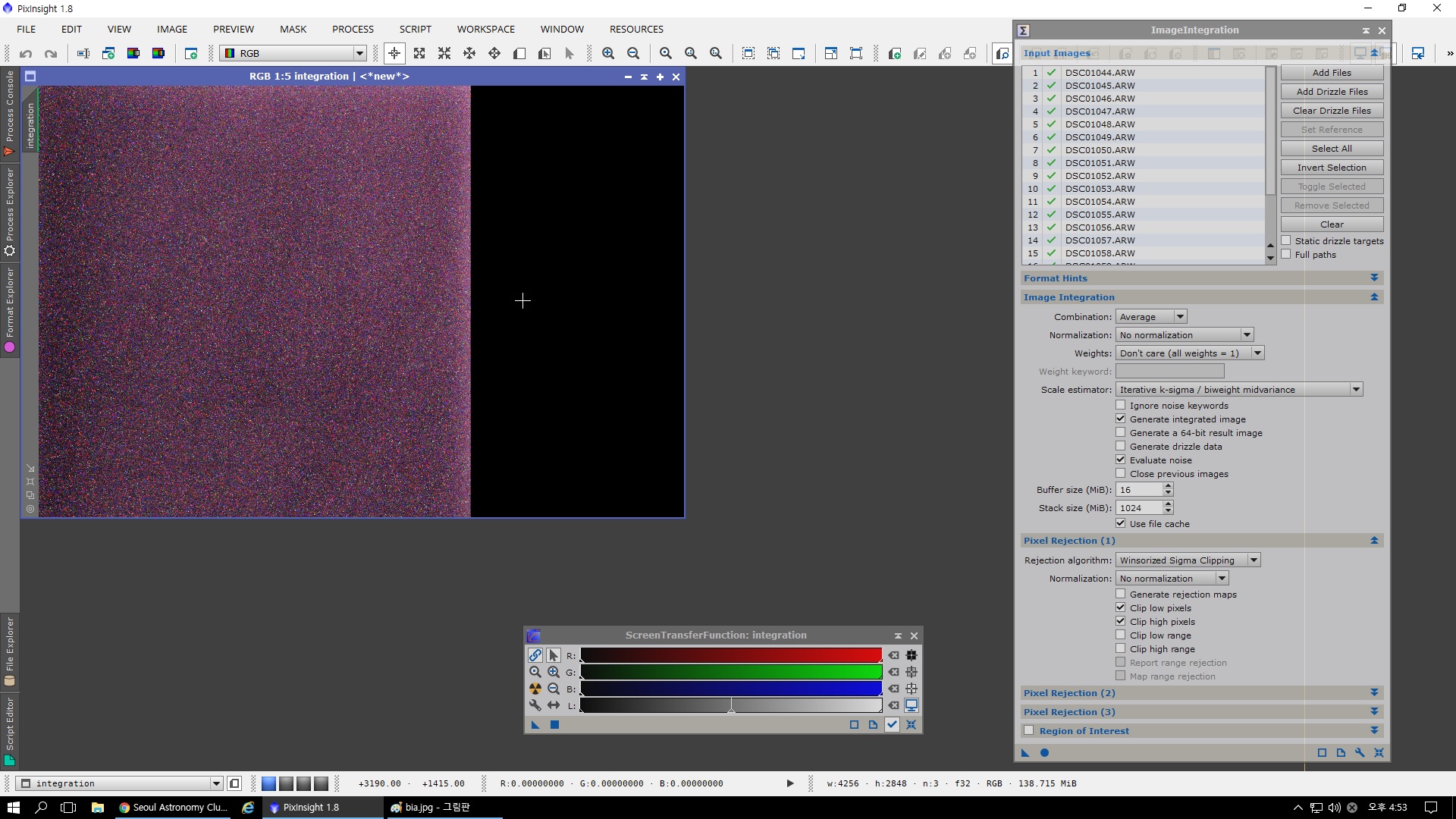This screenshot has width=1456, height=819.
Task: Click the Clear button in Input Images
Action: (1332, 224)
